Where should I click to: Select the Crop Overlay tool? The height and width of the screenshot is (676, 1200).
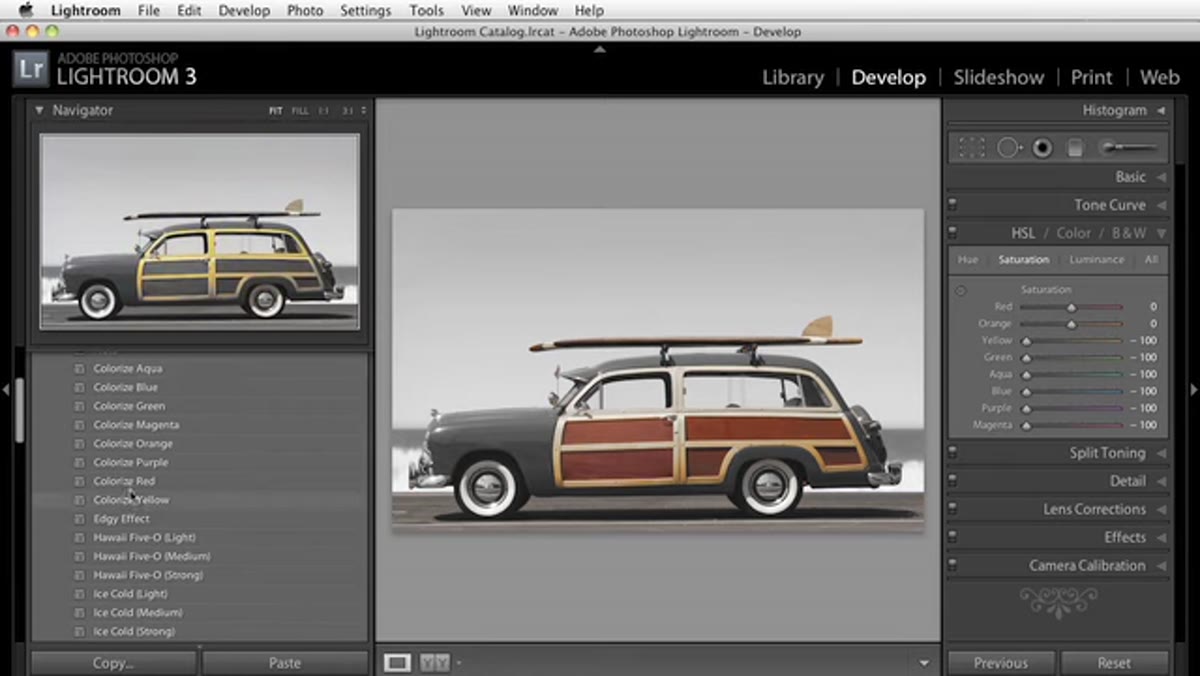coord(971,148)
